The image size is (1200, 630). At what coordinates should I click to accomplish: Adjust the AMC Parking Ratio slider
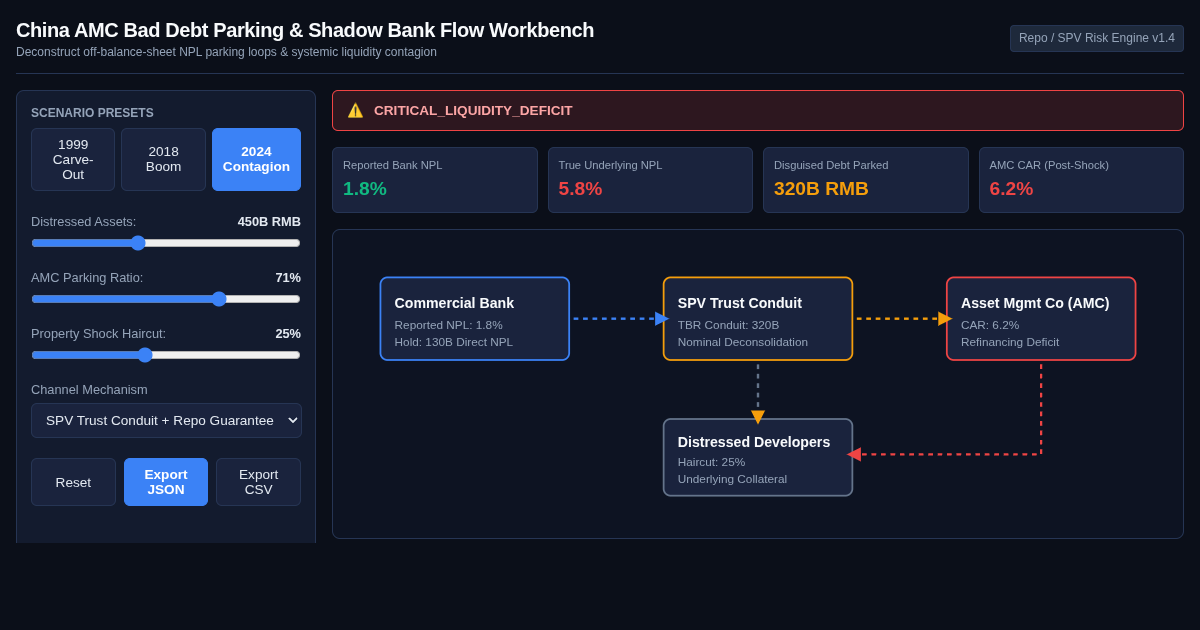[x=166, y=299]
